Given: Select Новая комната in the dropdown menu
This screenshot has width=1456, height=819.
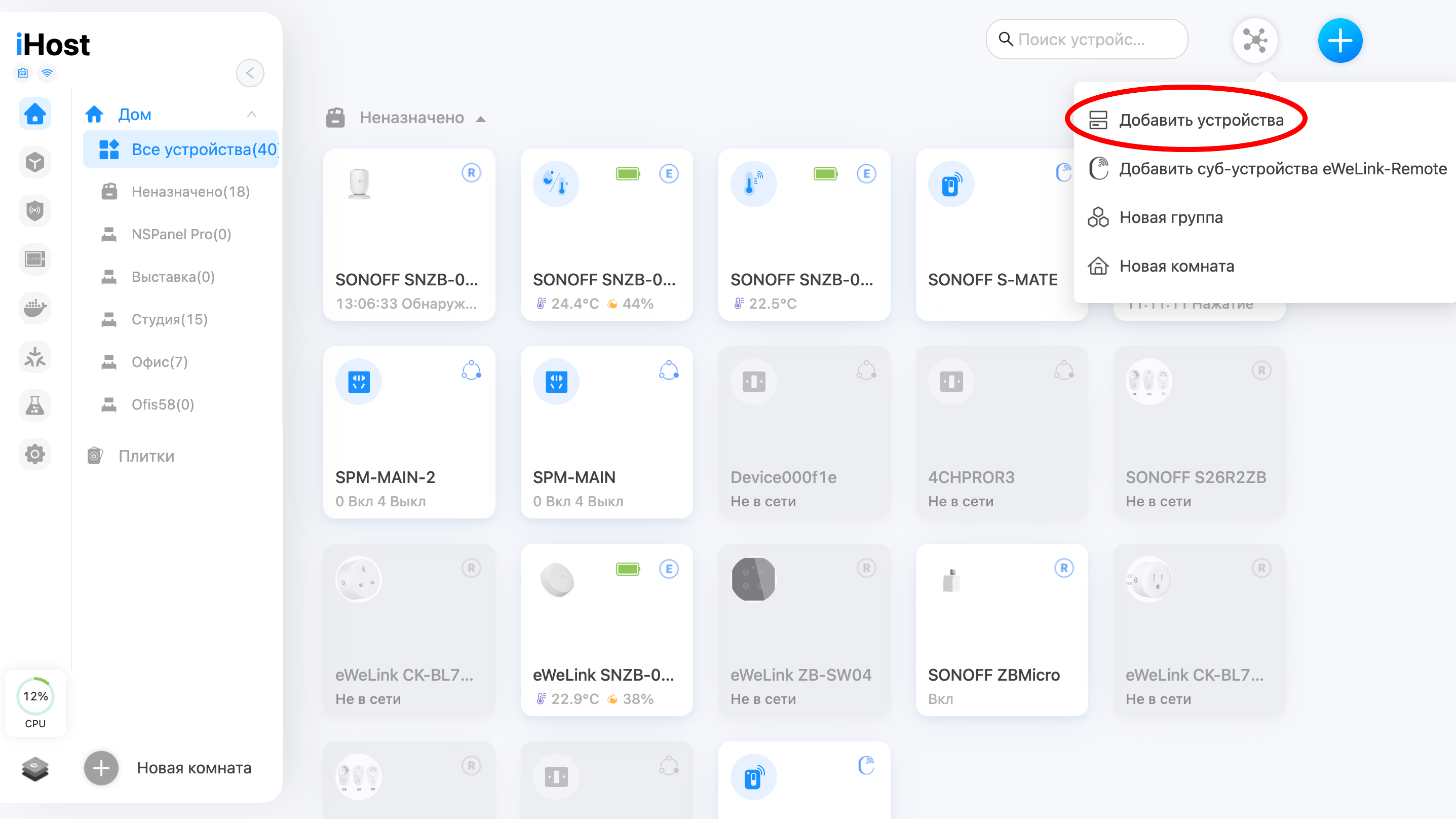Looking at the screenshot, I should (x=1161, y=266).
